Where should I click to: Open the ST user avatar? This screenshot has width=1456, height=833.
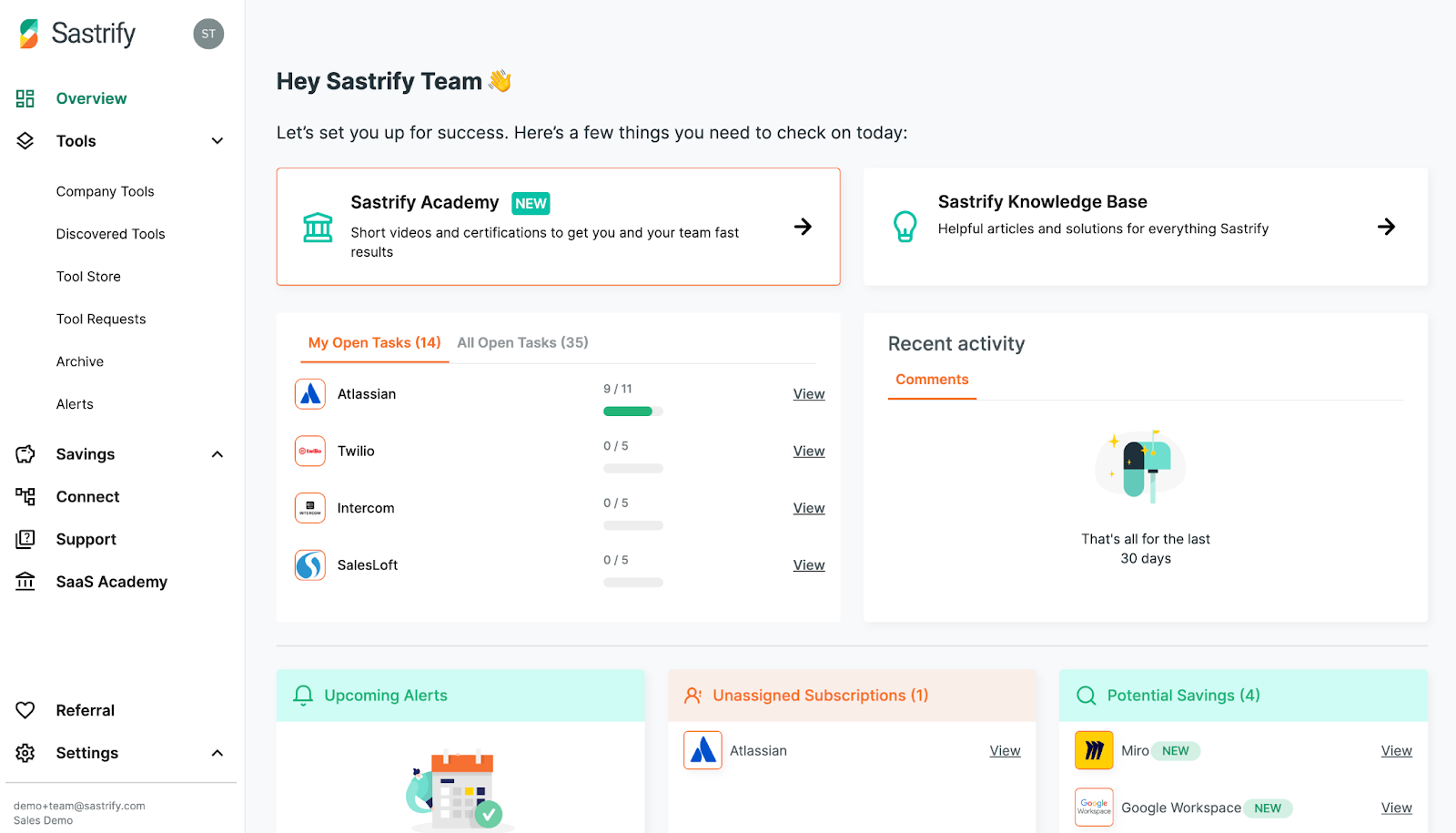coord(208,34)
